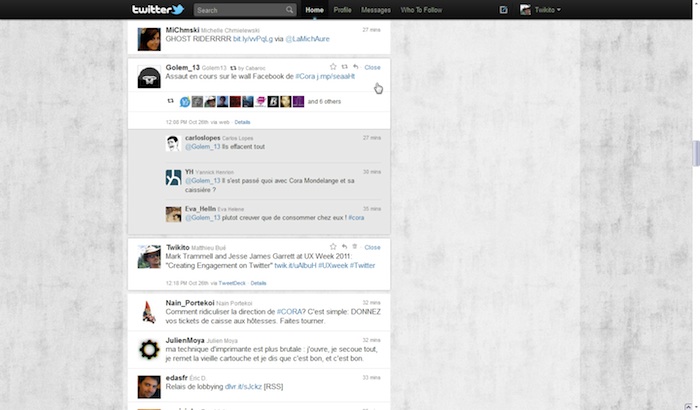The image size is (700, 410).
Task: Star the Twikito UX Week tweet
Action: (x=333, y=247)
